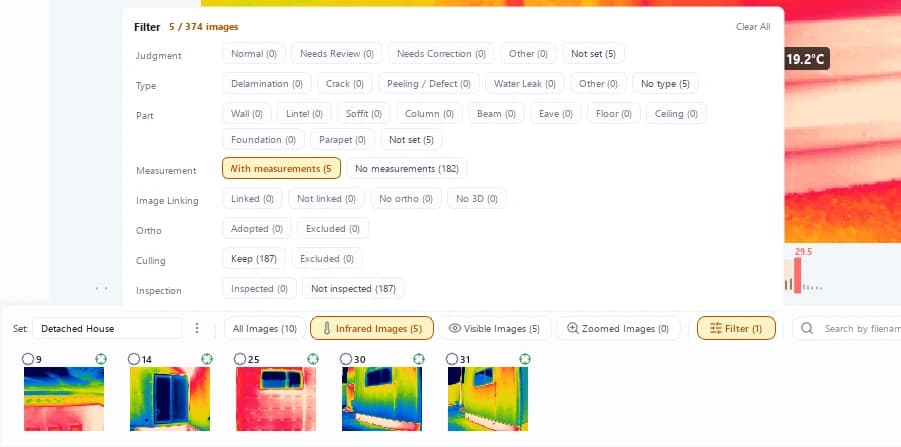Click Clear All filters link
The image size is (901, 447).
coord(753,26)
